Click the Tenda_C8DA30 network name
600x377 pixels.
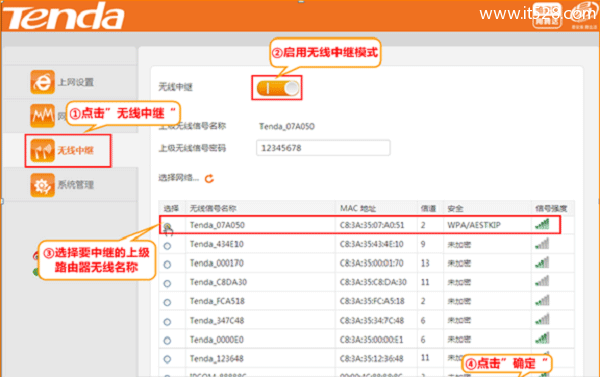pos(218,282)
